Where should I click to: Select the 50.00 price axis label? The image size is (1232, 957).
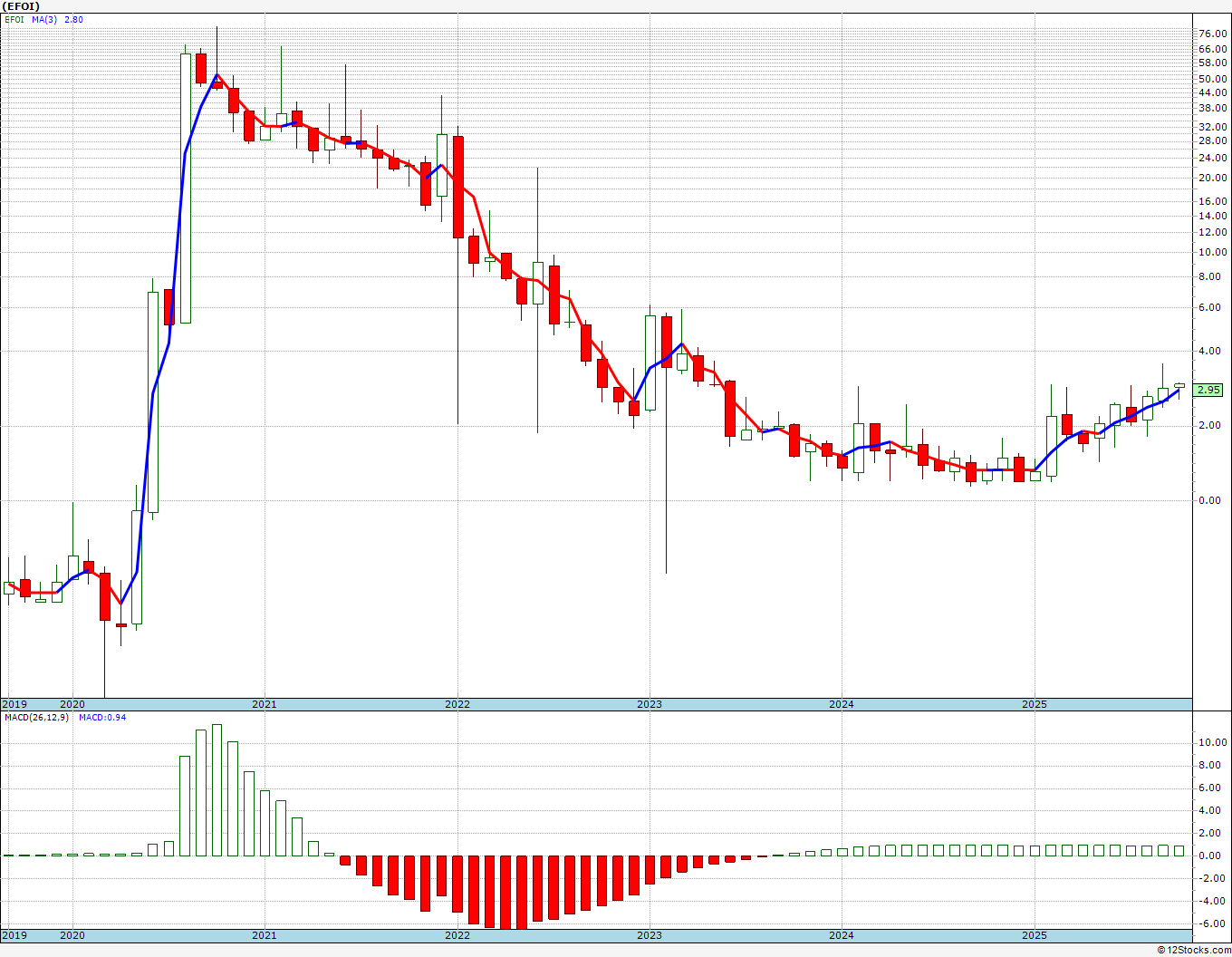point(1212,79)
